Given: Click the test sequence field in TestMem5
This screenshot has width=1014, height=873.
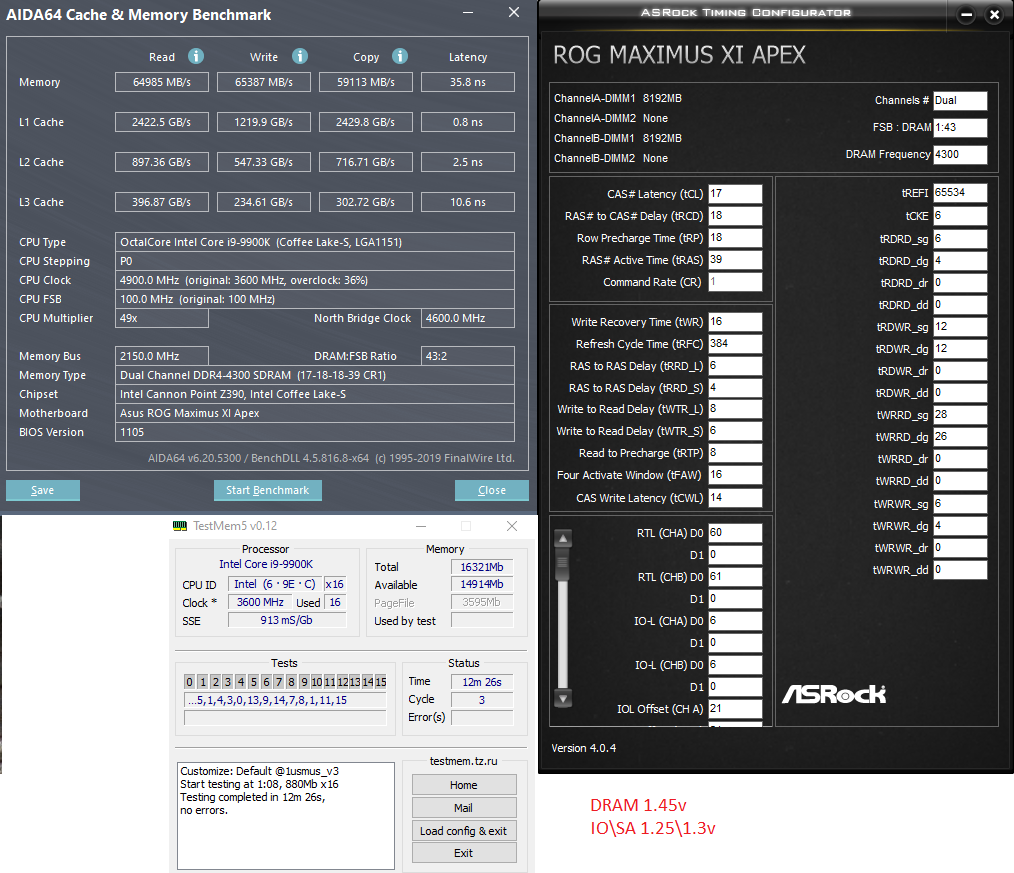Looking at the screenshot, I should 285,700.
